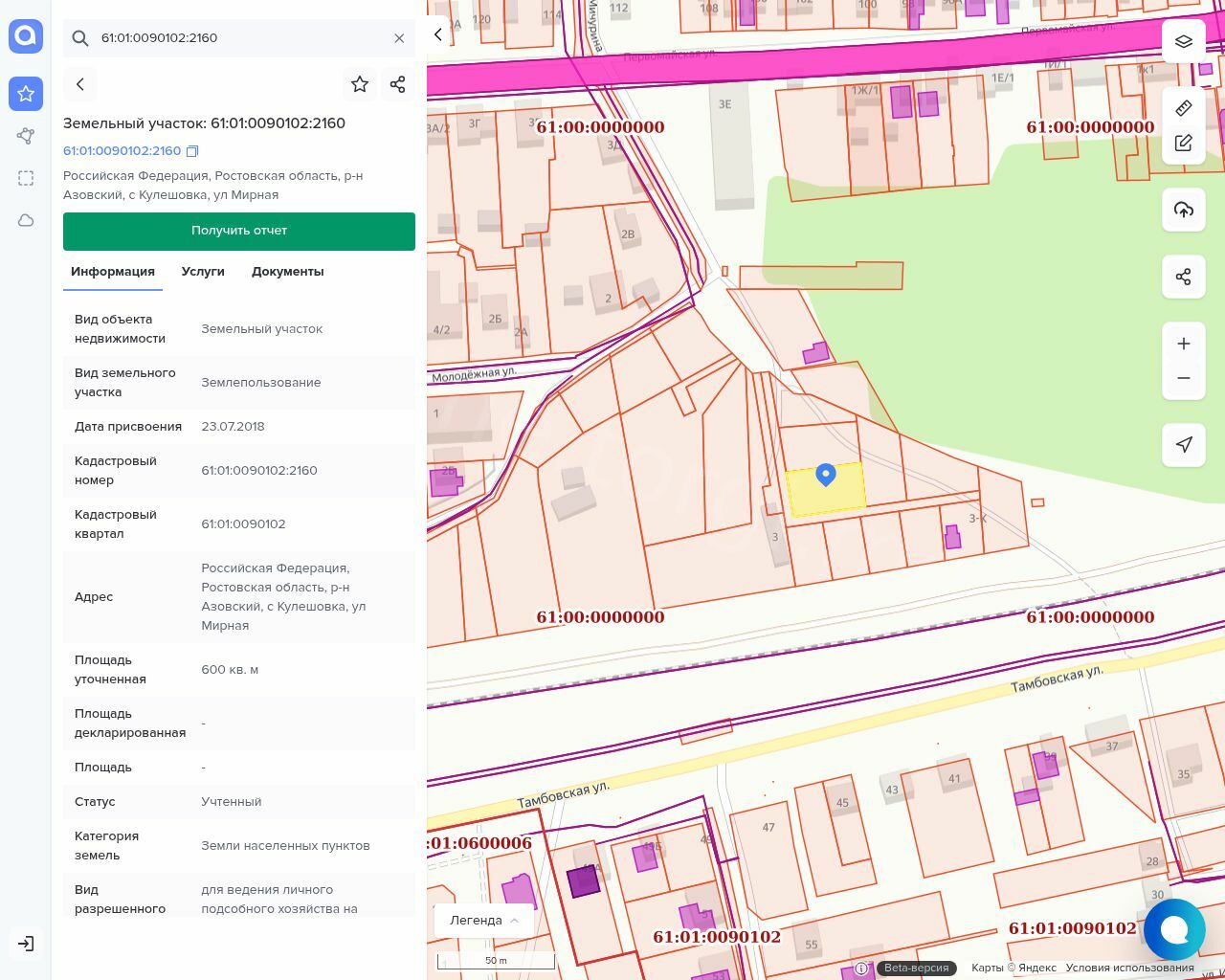Click the favorites star in left sidebar

[x=26, y=94]
